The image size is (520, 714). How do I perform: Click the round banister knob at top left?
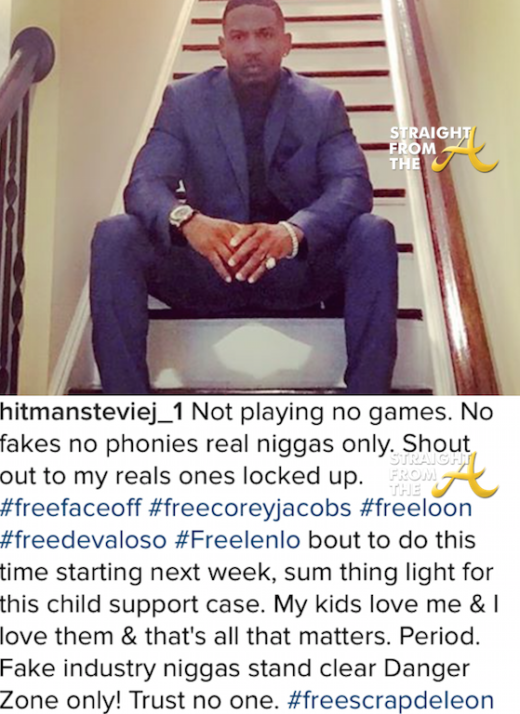[33, 50]
